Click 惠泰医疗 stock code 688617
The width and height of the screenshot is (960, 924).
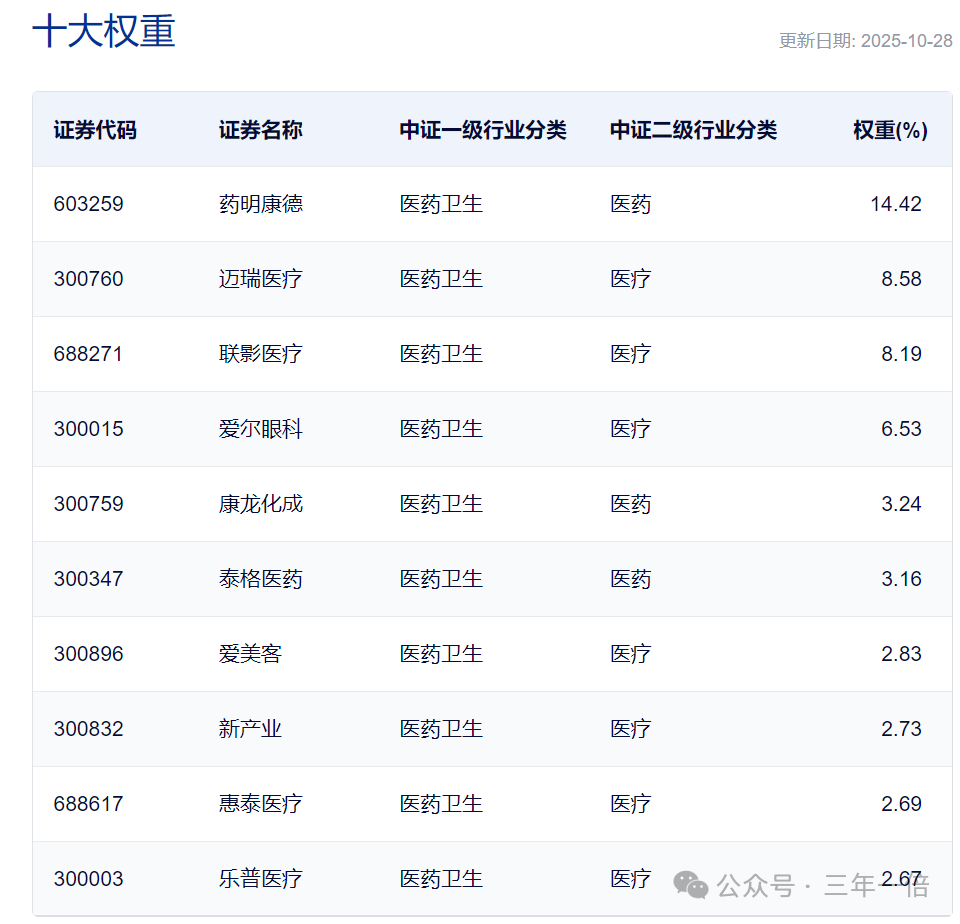tap(86, 803)
